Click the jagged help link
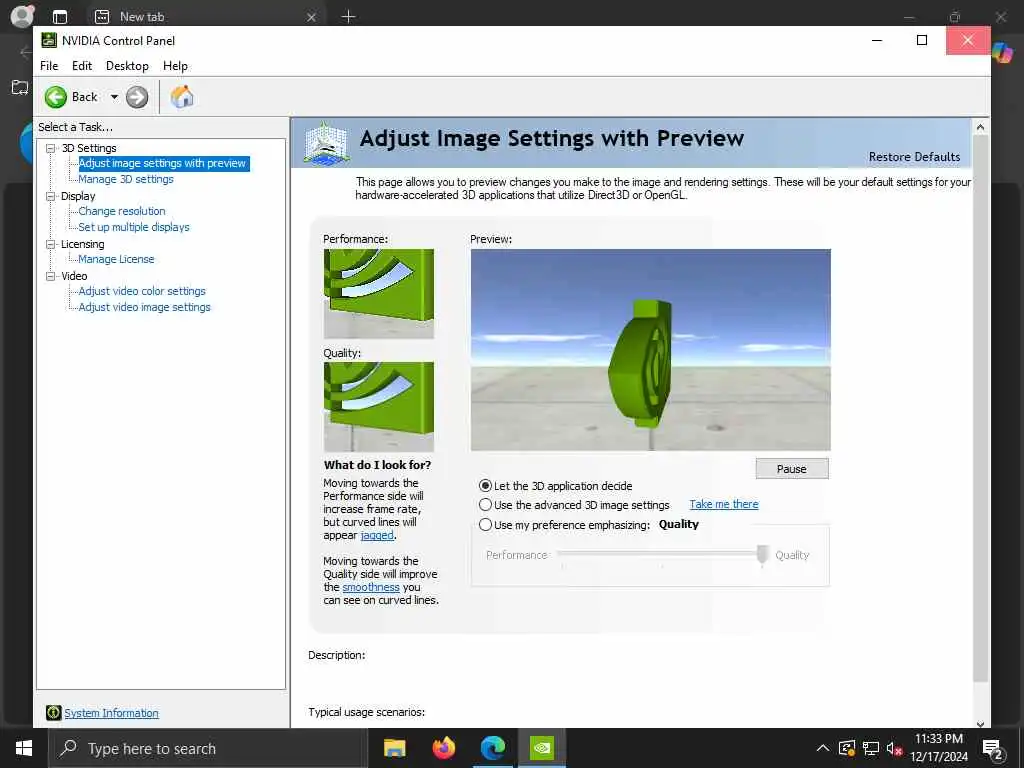The height and width of the screenshot is (768, 1024). (377, 535)
